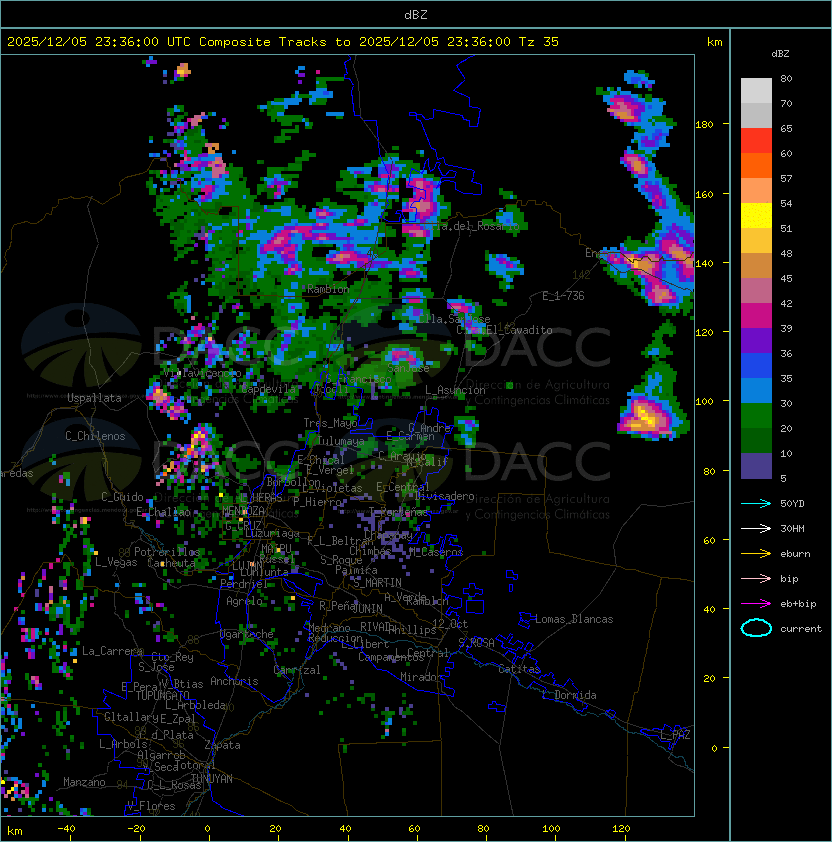The height and width of the screenshot is (842, 832).
Task: Click the 'L_PAZ' place label
Action: tap(675, 735)
